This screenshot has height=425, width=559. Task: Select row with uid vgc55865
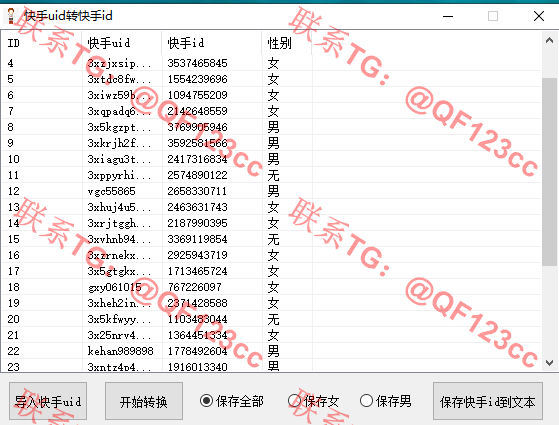(x=271, y=191)
